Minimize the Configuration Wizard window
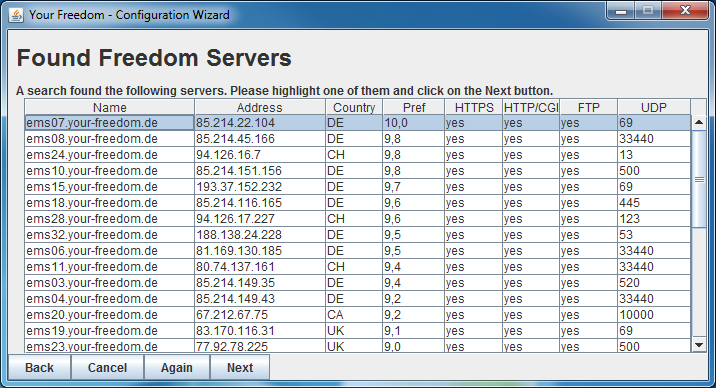This screenshot has width=716, height=388. click(x=621, y=11)
